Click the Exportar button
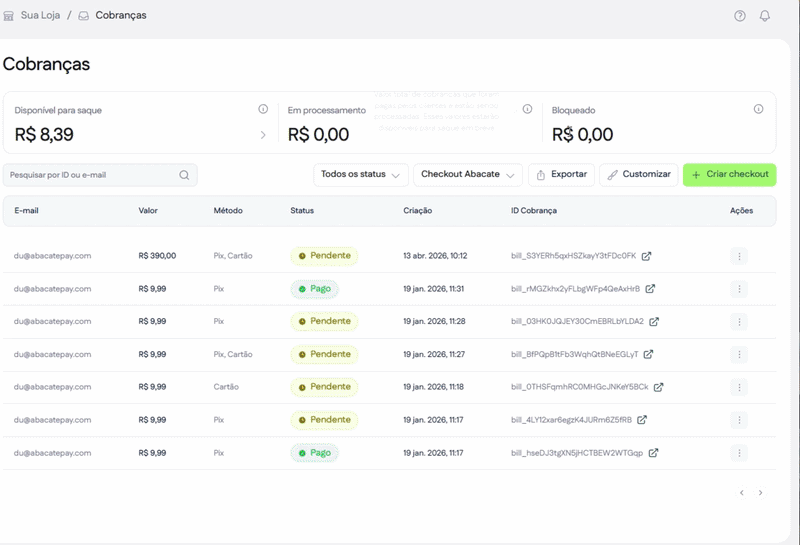This screenshot has width=800, height=545. (561, 175)
